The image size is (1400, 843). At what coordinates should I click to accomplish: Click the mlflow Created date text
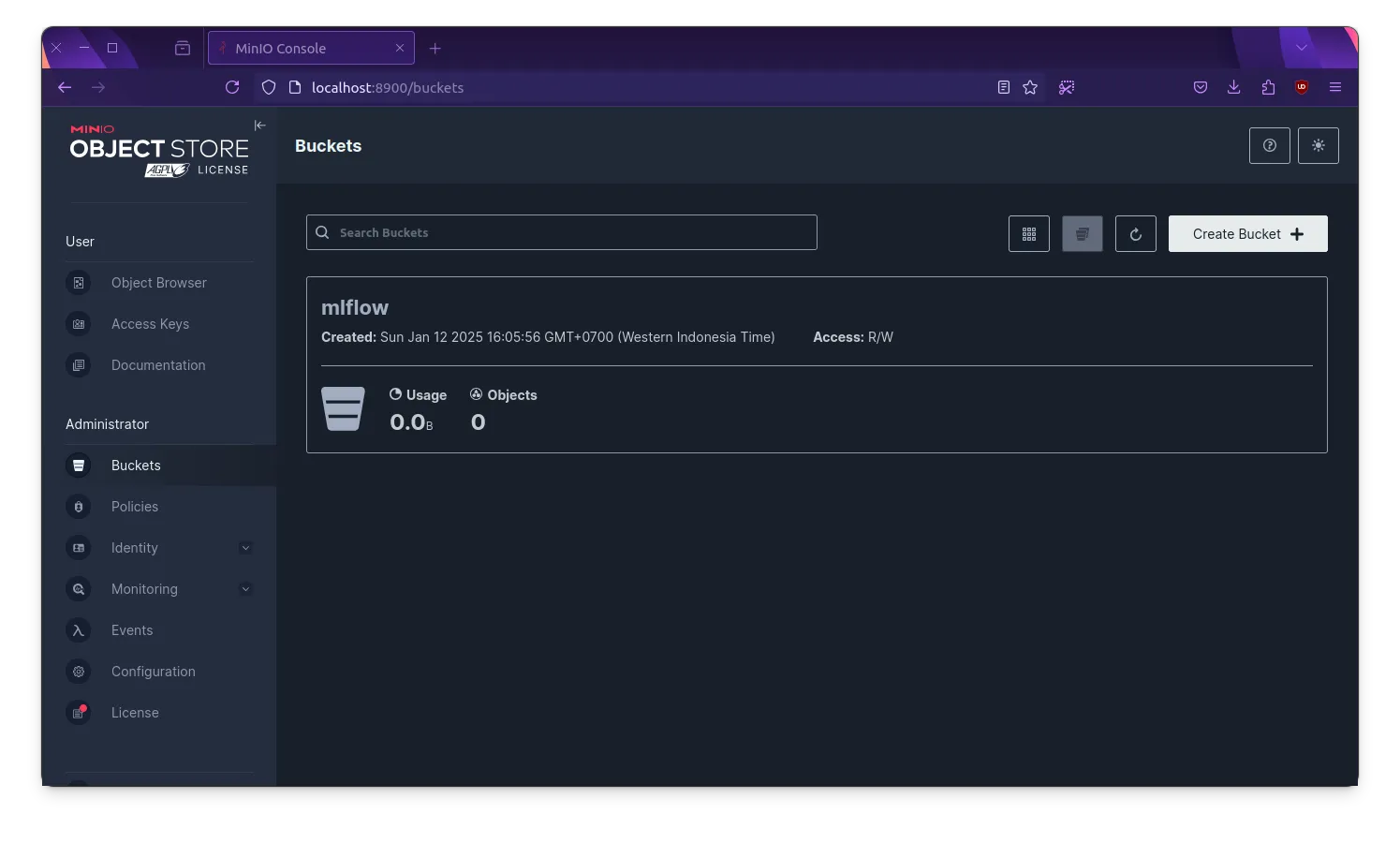[x=548, y=337]
